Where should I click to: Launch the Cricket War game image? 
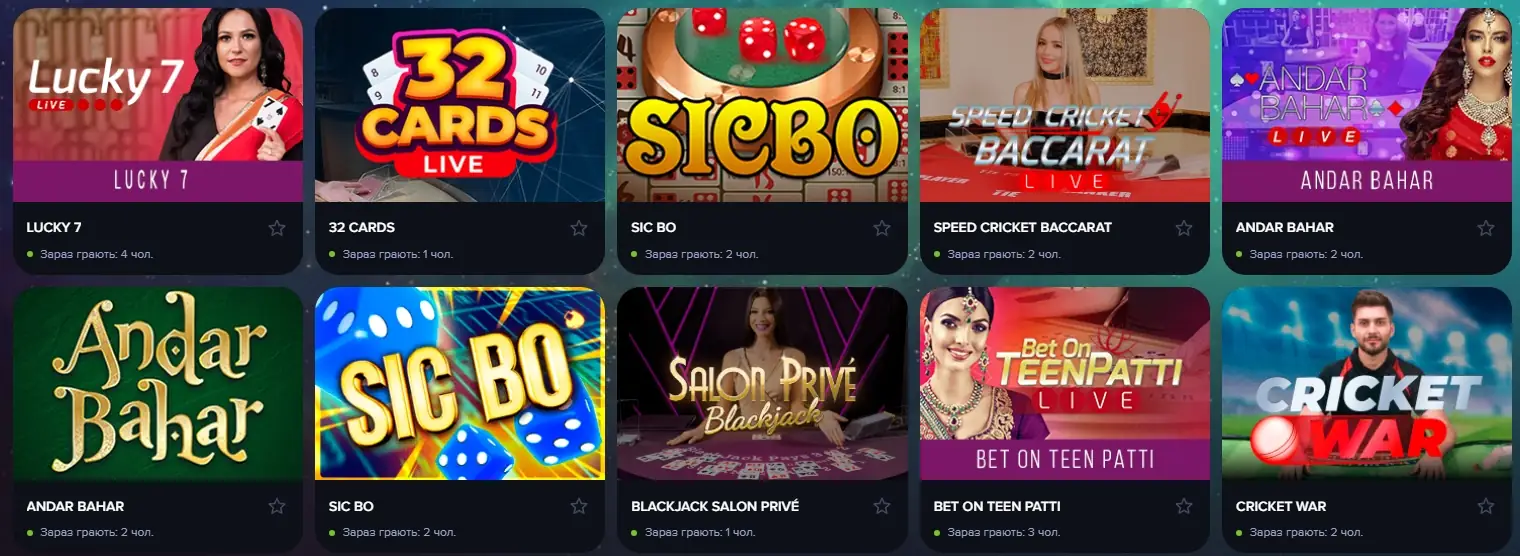coord(1367,384)
